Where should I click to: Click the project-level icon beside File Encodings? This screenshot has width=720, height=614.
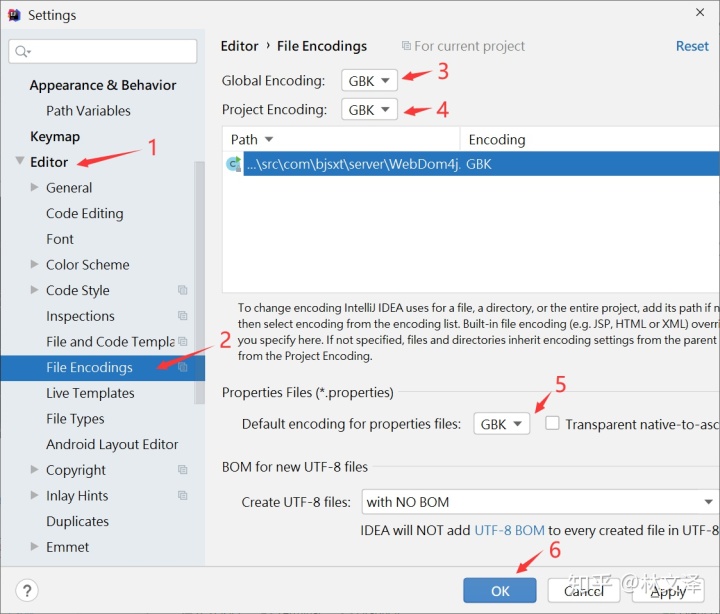[183, 367]
